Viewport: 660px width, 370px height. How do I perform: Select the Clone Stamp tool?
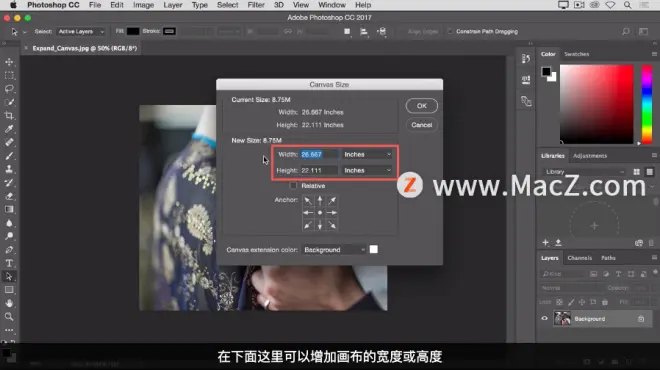click(x=9, y=169)
